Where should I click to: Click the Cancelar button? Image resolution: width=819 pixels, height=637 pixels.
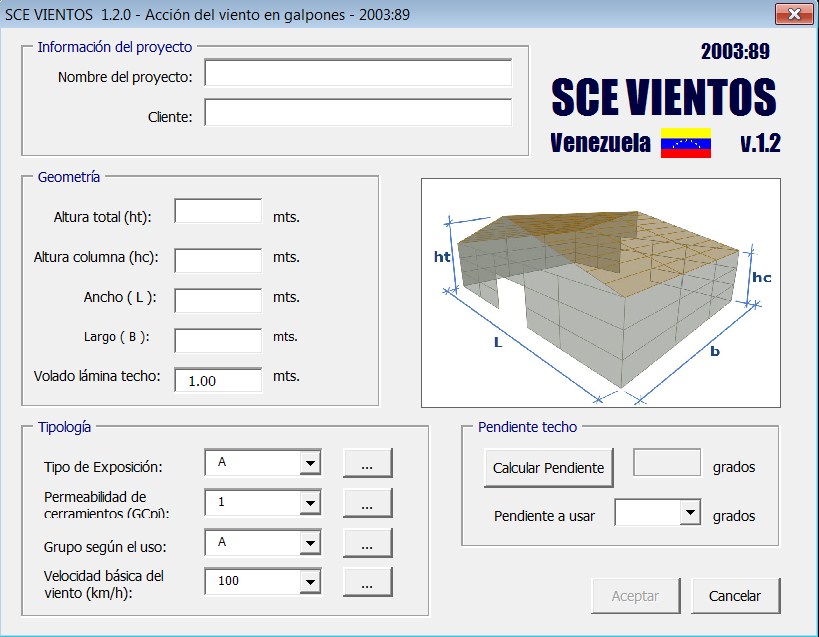(735, 596)
